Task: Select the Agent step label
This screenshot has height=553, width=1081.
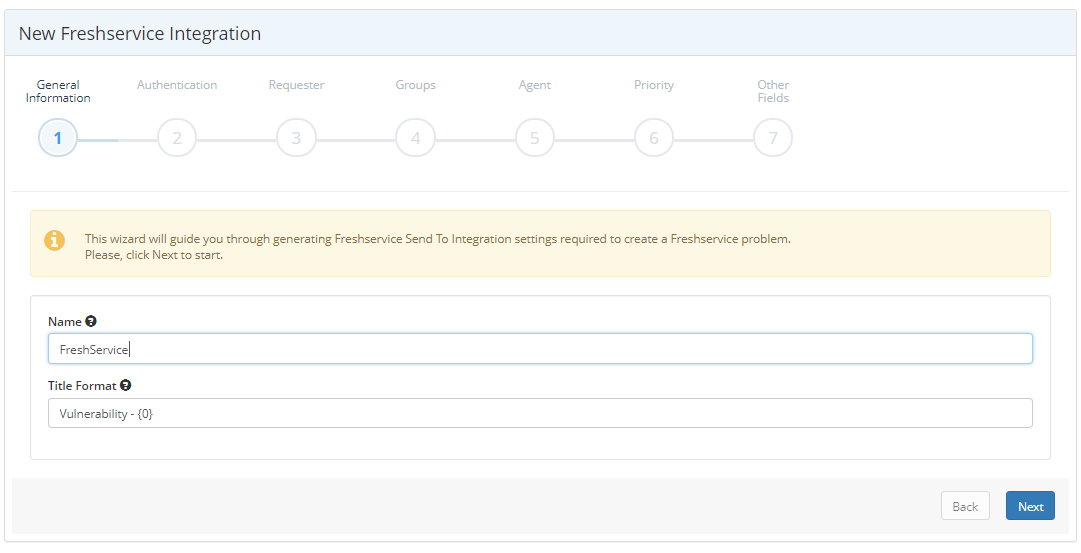Action: (535, 85)
